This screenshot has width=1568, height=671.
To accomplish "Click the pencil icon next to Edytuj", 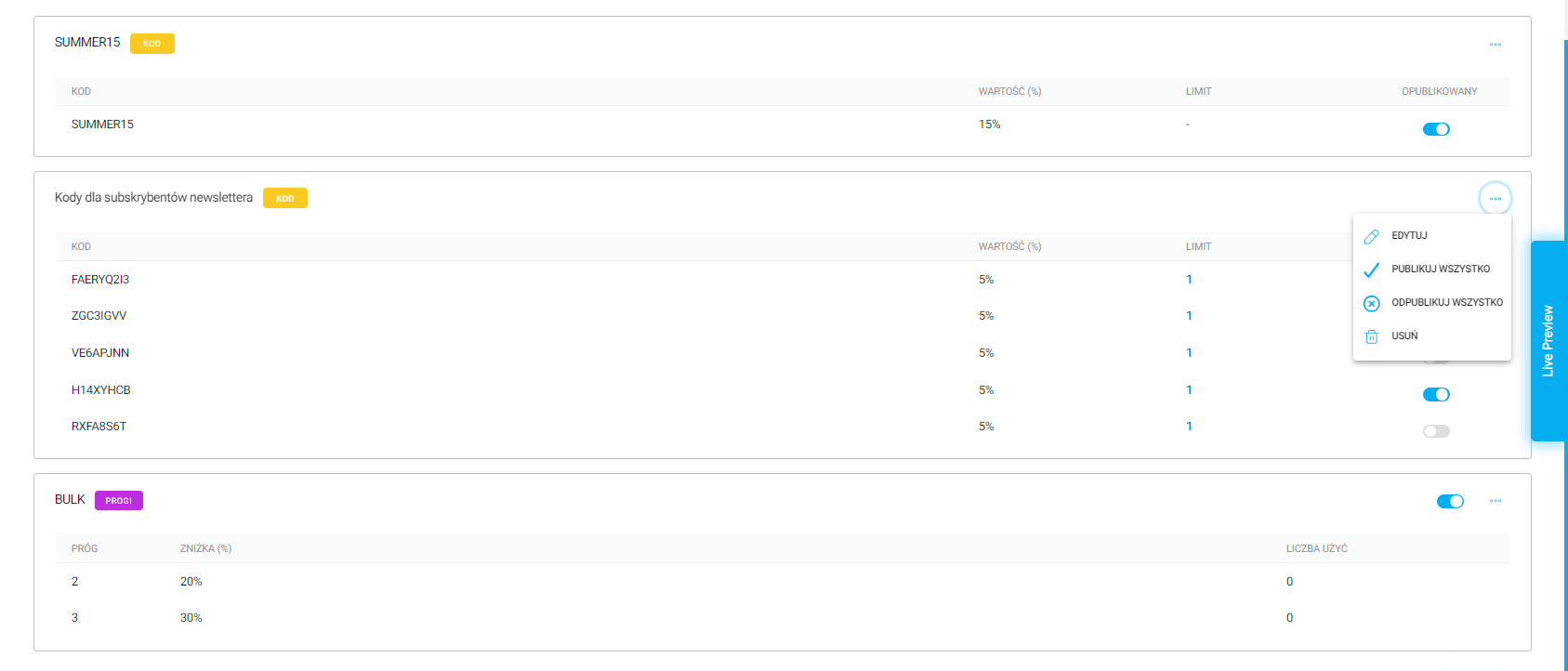I will [1371, 237].
